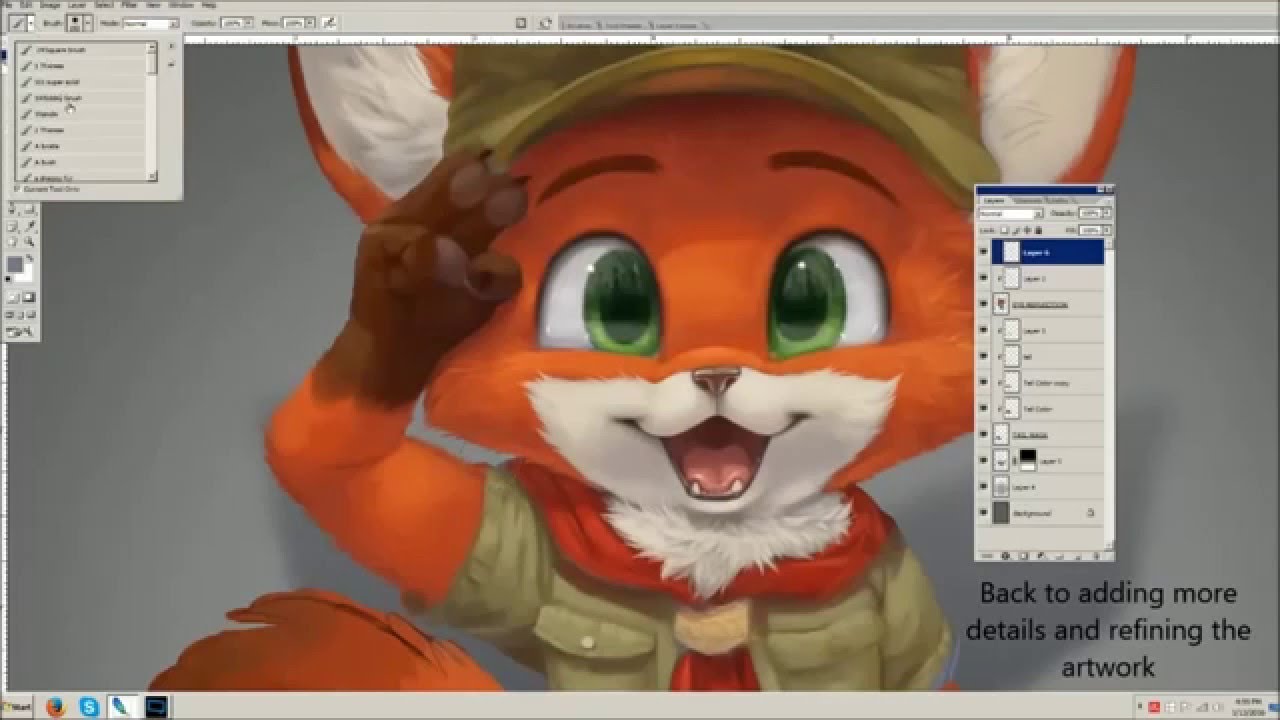Click the tool presets list scrollbar

coord(152,111)
